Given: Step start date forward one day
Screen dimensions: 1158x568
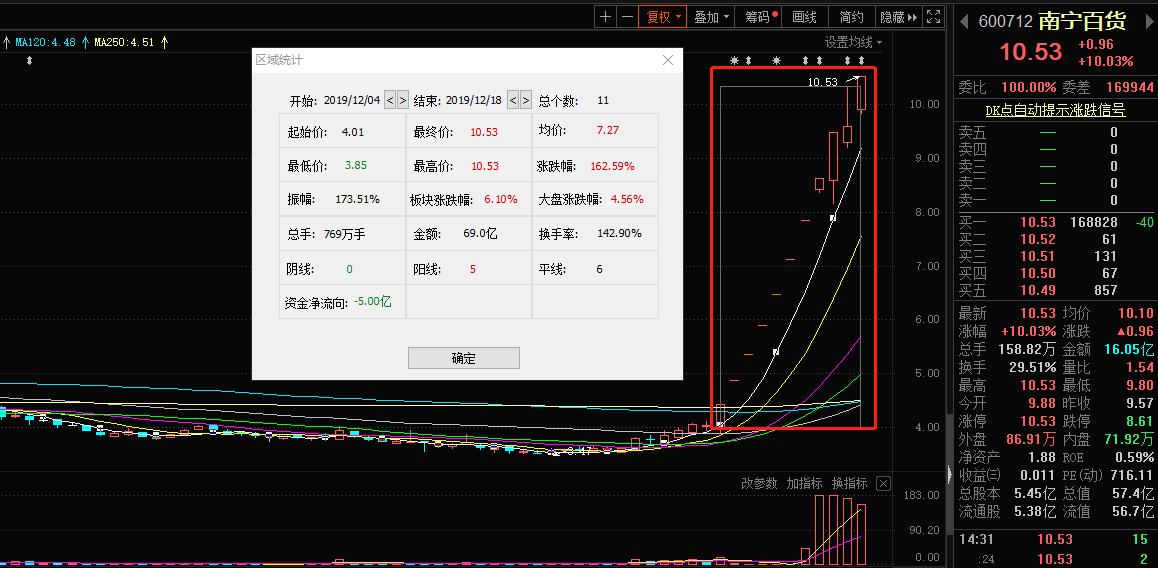Looking at the screenshot, I should click(x=402, y=100).
